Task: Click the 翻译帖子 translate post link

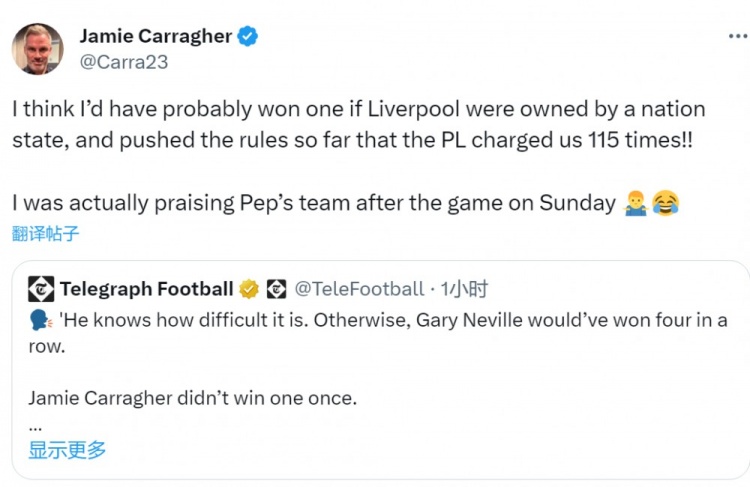Action: pos(45,234)
